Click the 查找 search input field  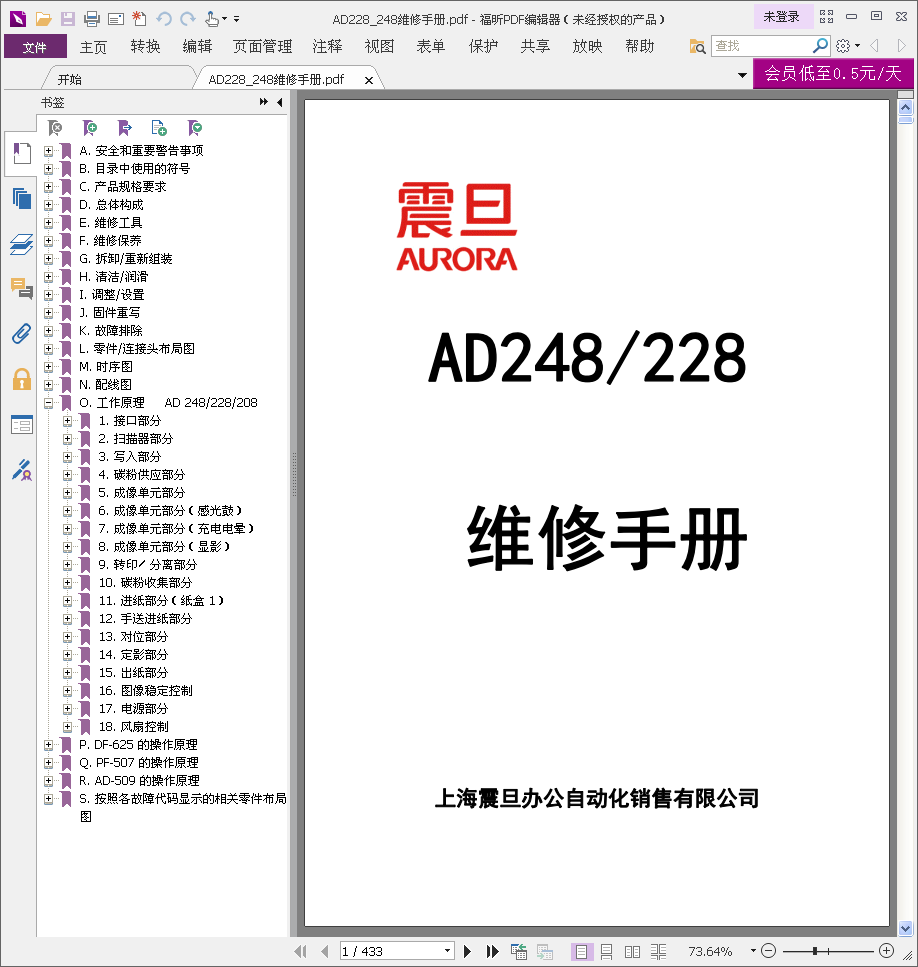(x=761, y=46)
